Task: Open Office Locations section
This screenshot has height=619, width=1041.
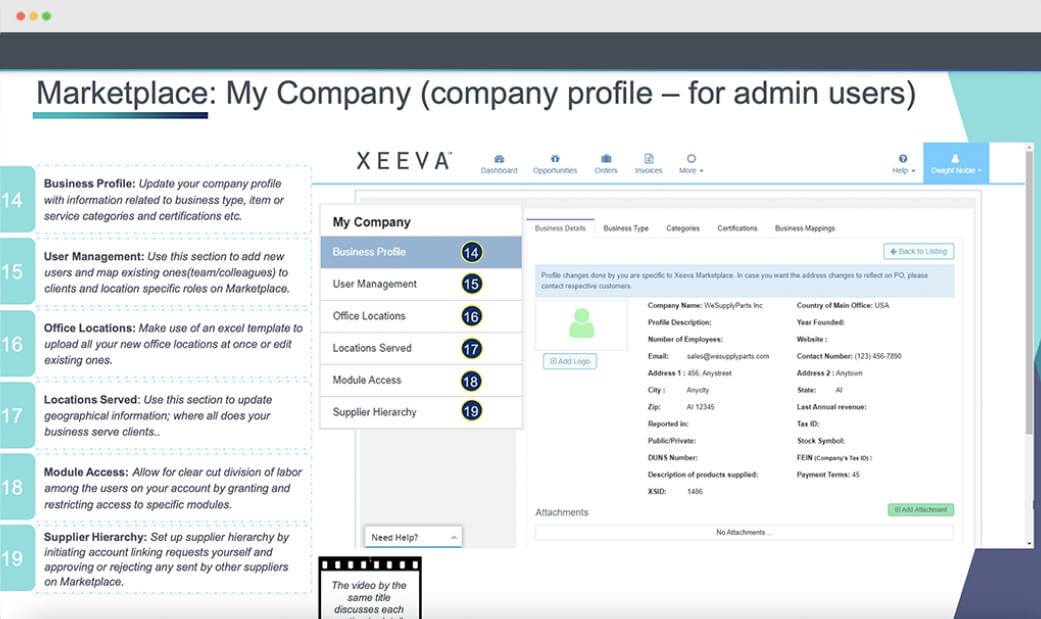Action: [421, 316]
